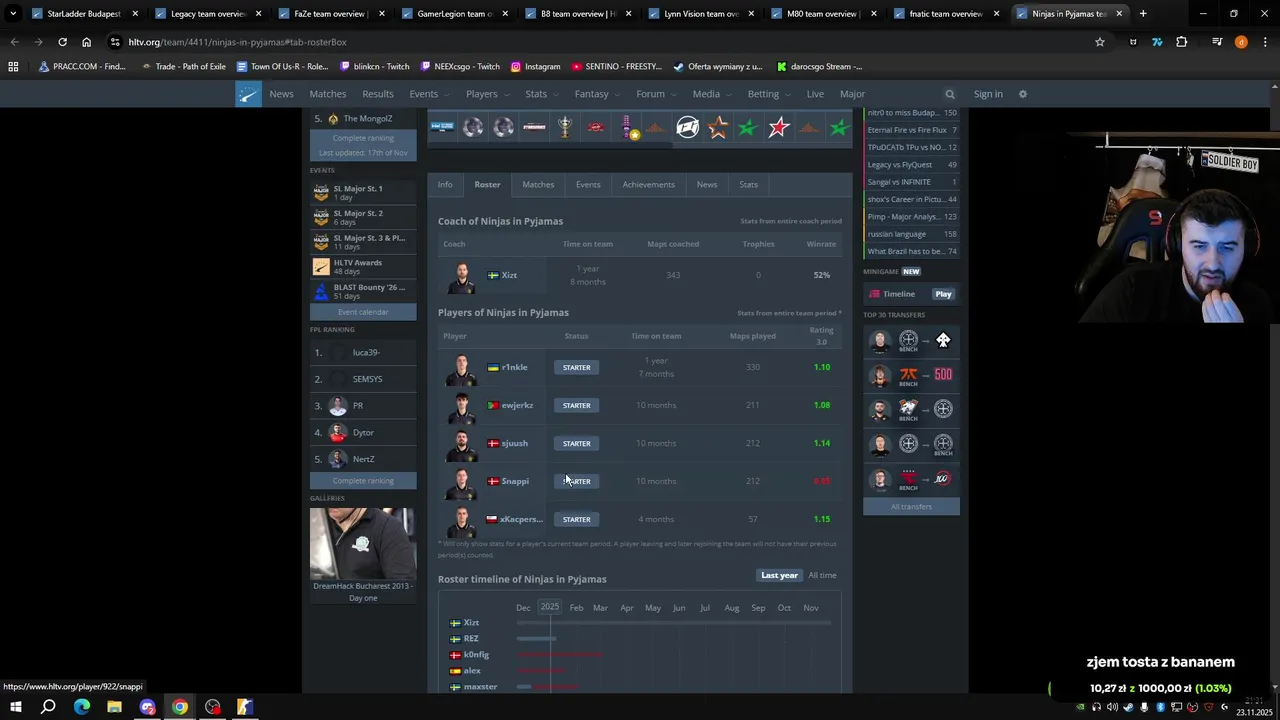Viewport: 1280px width, 720px height.
Task: Select the purple trophy with gold badge
Action: (628, 128)
